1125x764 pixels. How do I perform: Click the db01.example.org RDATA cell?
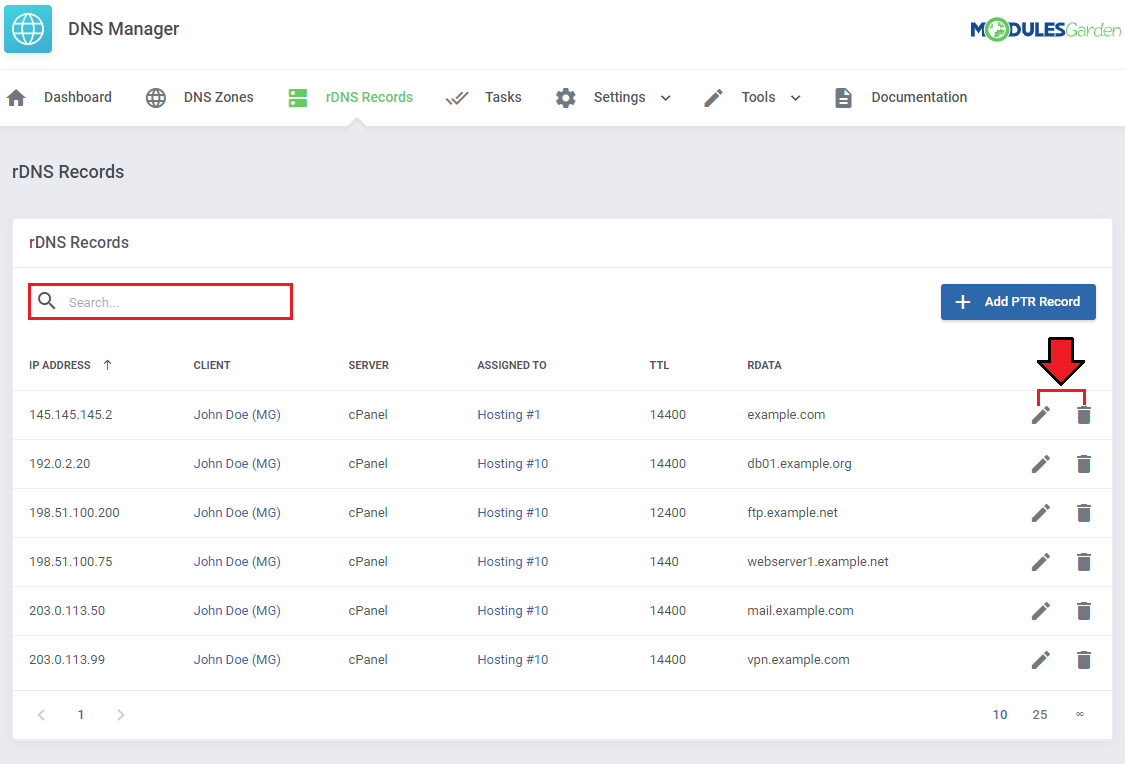[x=799, y=464]
